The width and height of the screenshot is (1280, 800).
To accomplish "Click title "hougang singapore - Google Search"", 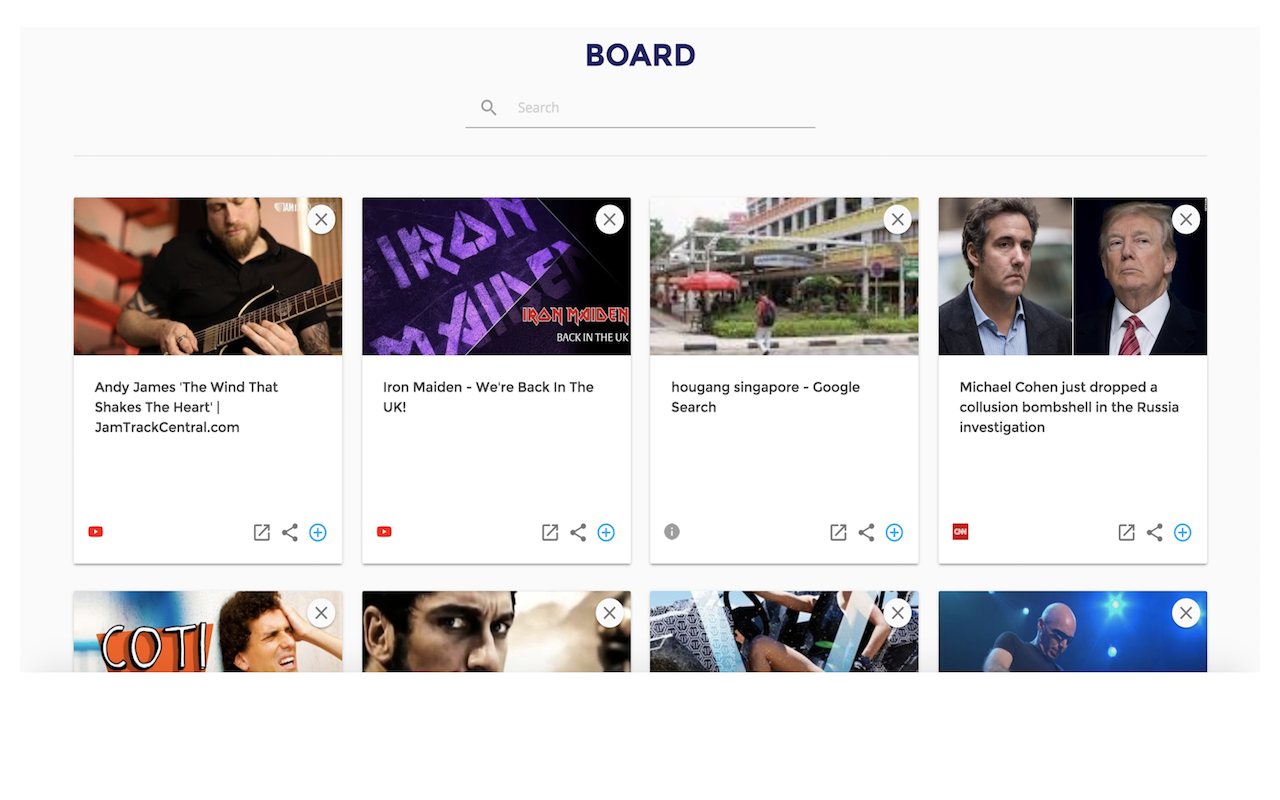I will (x=765, y=397).
